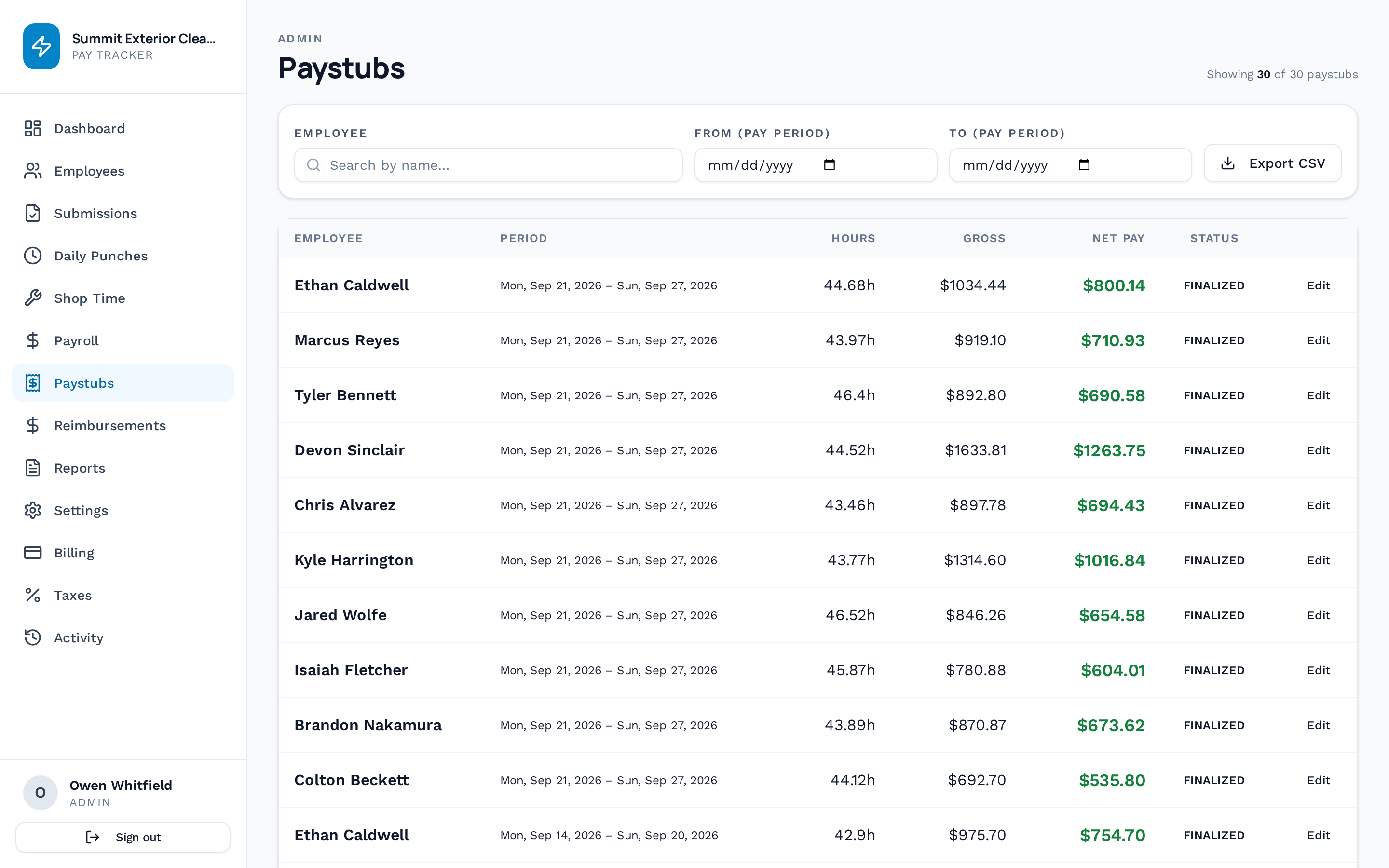Select Tyler Bennett employee name
The height and width of the screenshot is (868, 1389).
[345, 395]
